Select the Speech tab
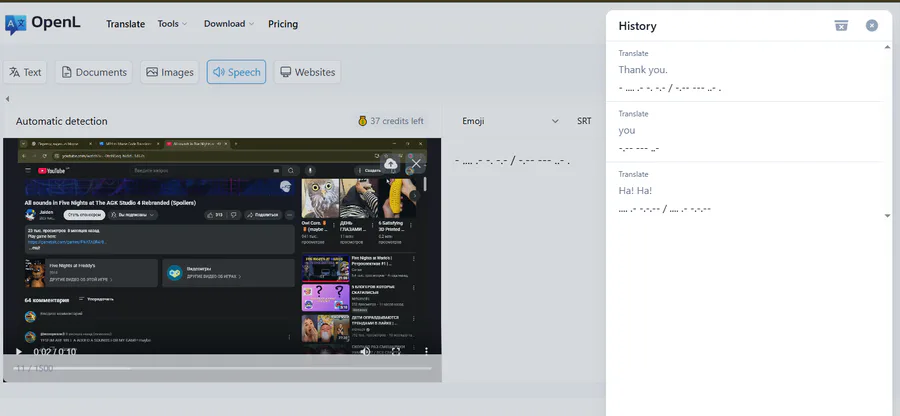Image resolution: width=900 pixels, height=416 pixels. click(236, 72)
